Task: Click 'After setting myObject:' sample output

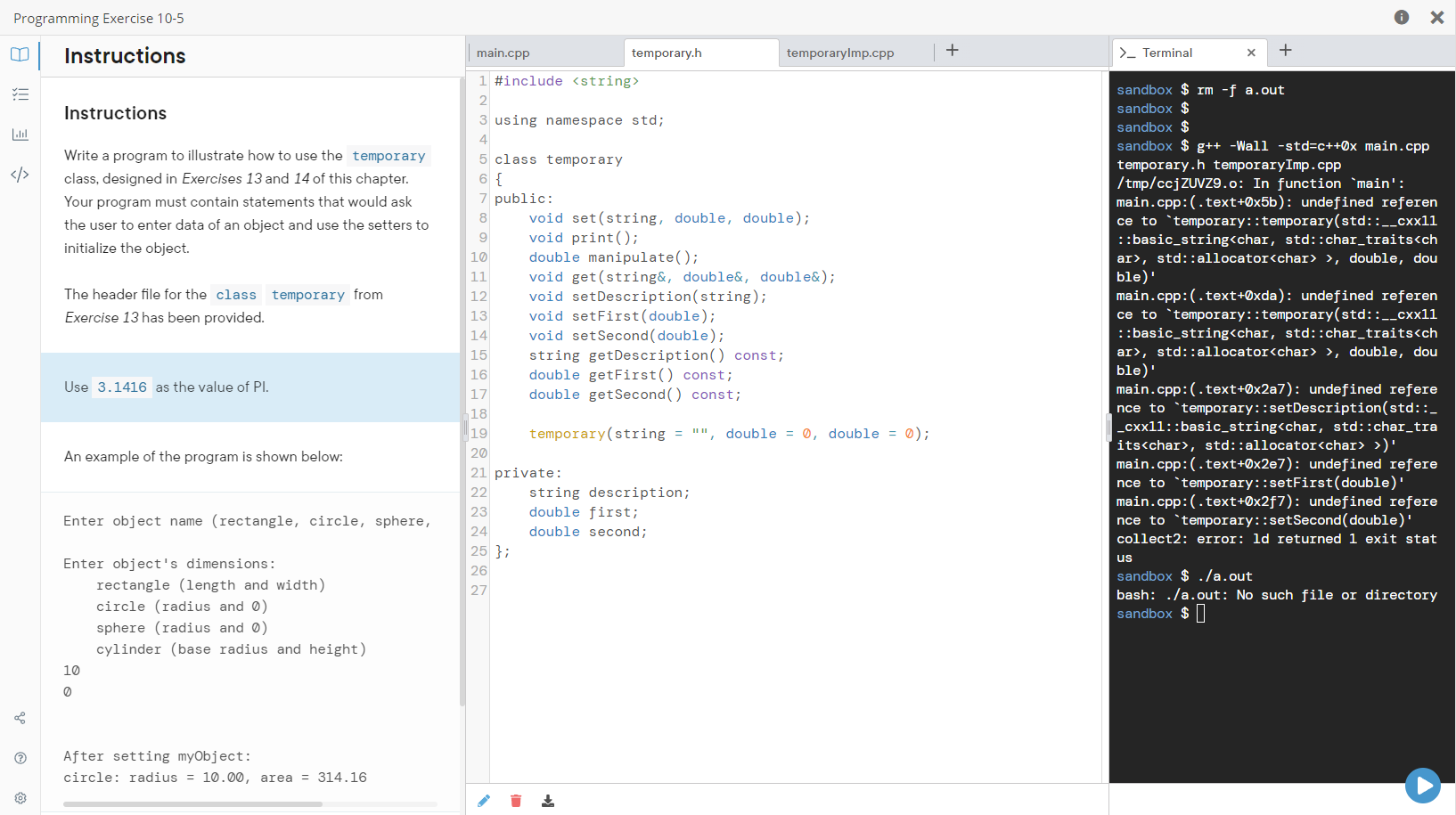Action: click(x=157, y=756)
